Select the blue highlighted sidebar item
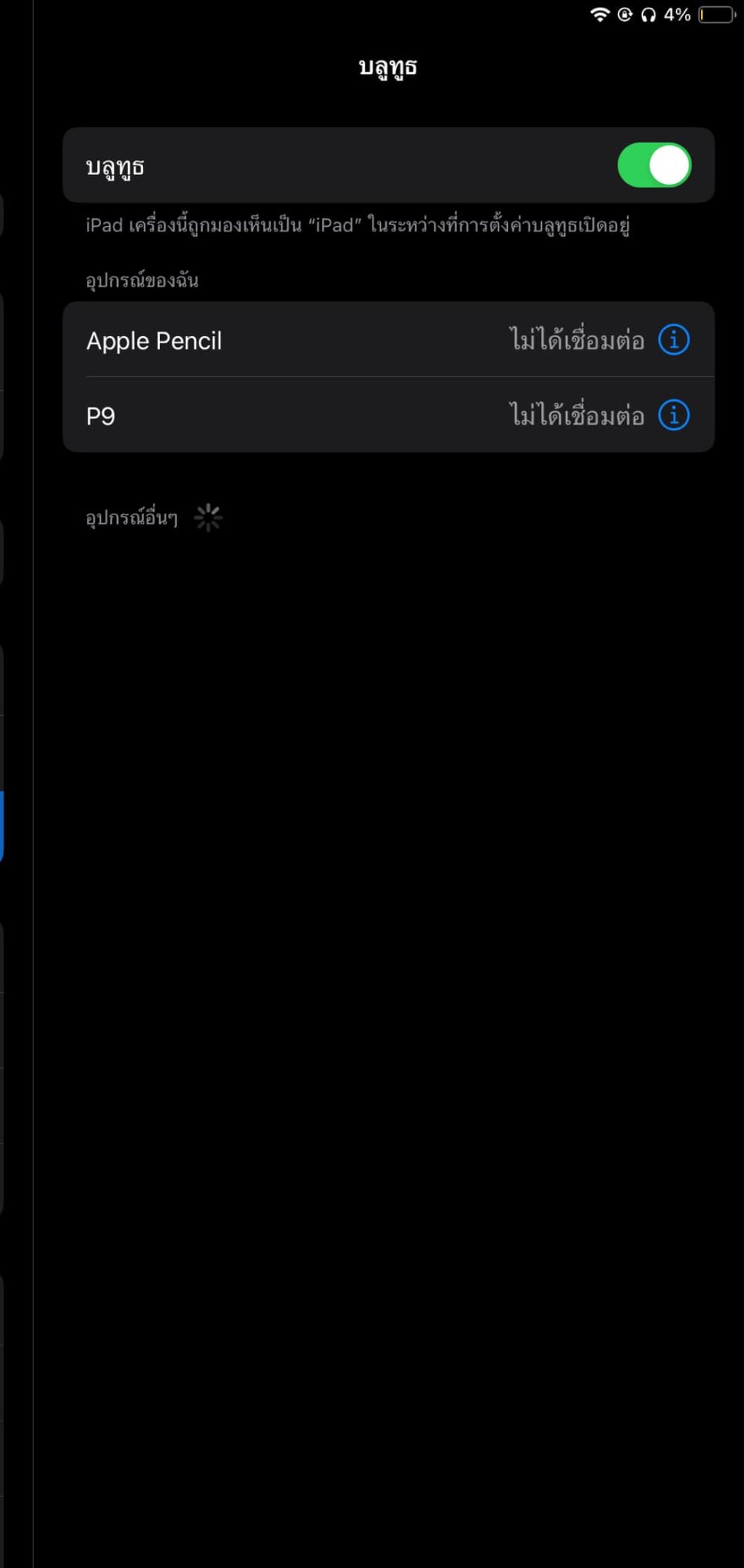Viewport: 744px width, 1568px height. [2, 826]
